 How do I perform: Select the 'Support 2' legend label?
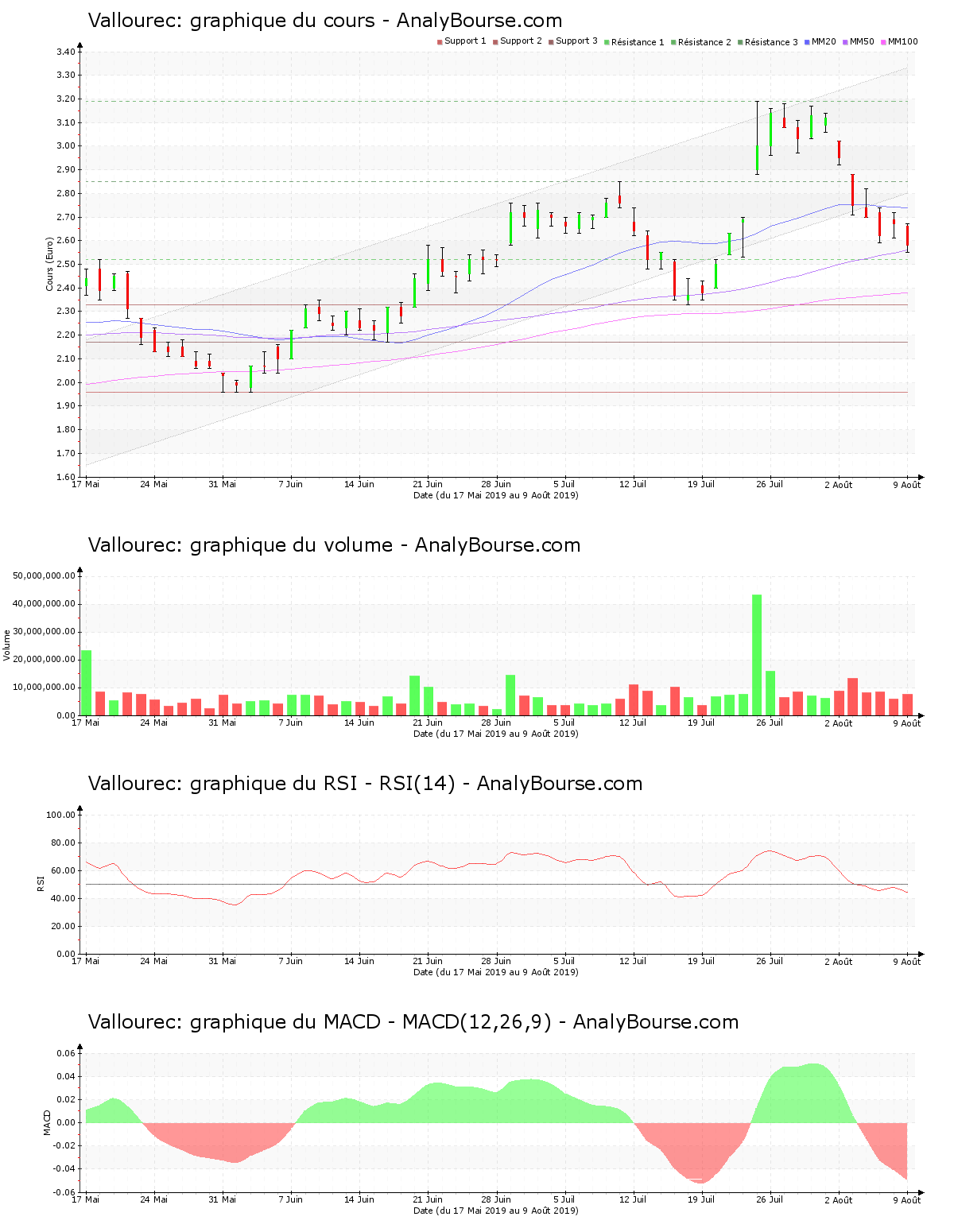[521, 41]
